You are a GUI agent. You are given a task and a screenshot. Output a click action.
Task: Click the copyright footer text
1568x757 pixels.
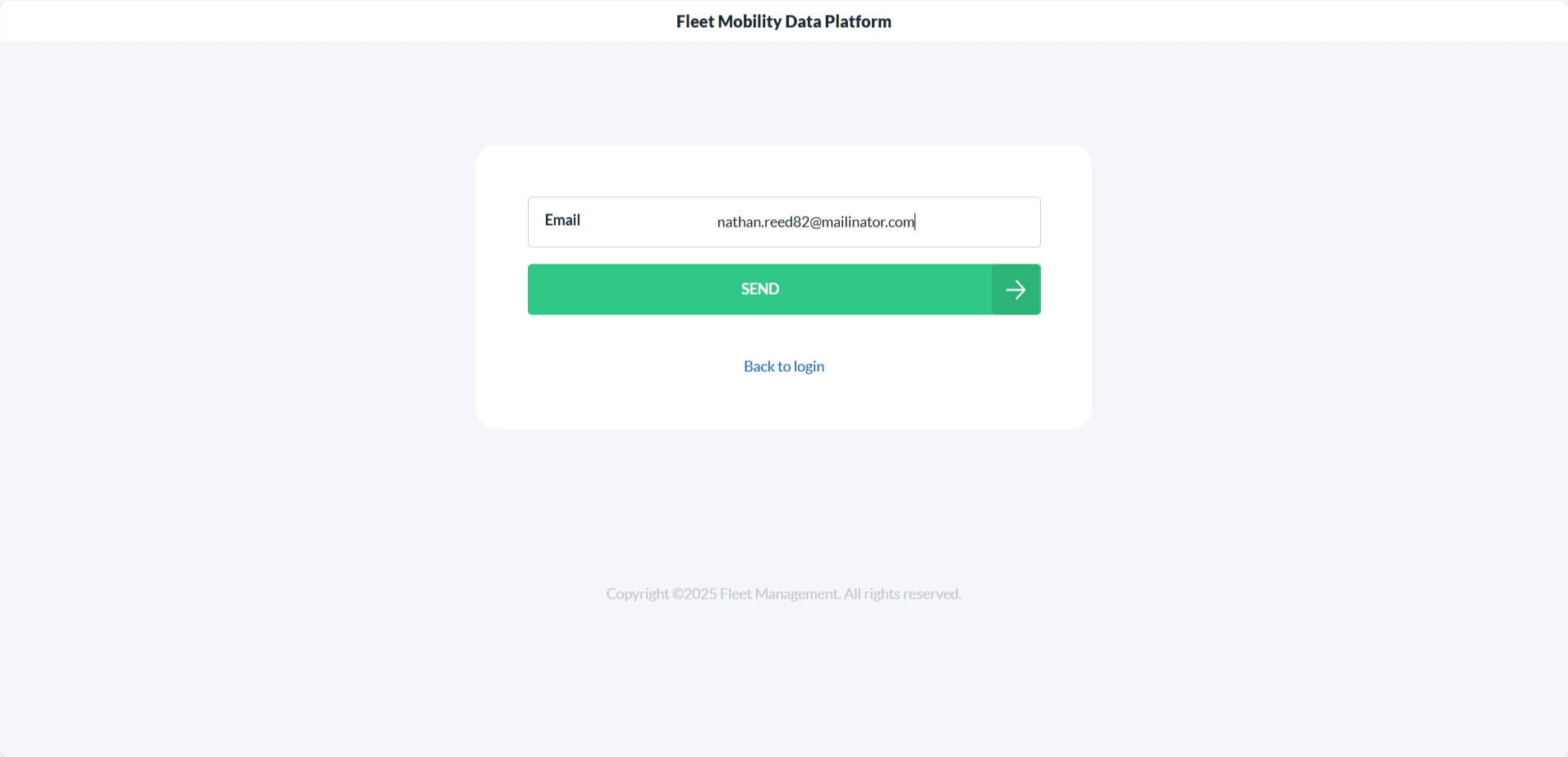point(783,594)
